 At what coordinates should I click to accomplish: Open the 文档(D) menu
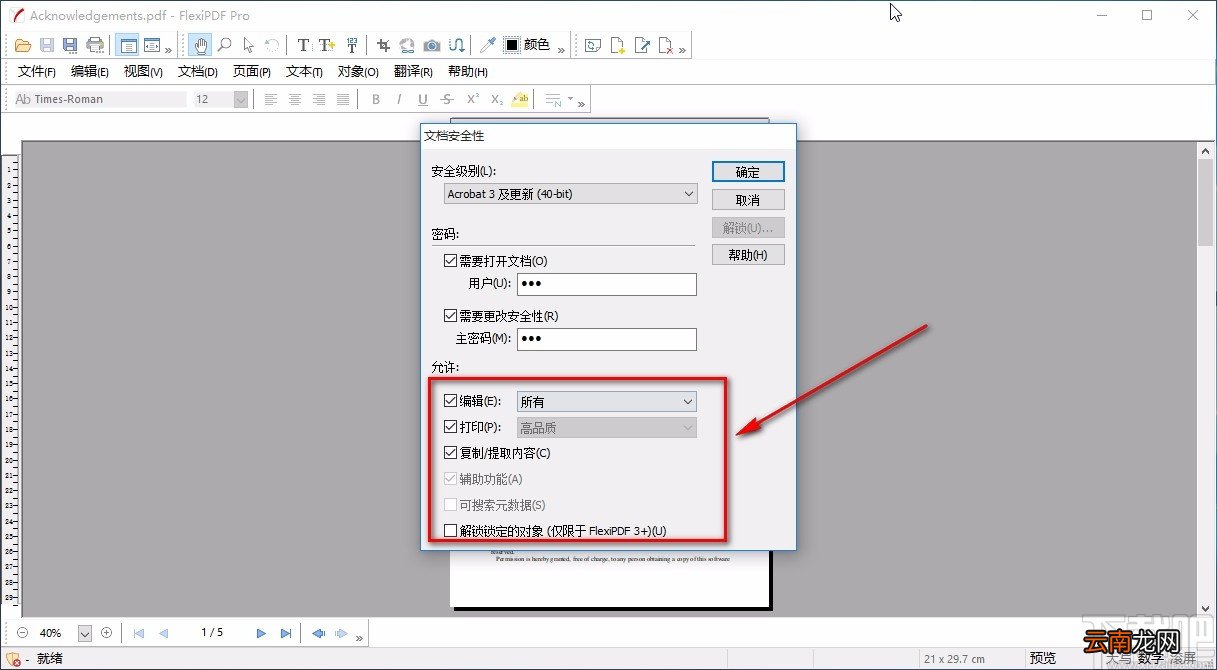coord(198,72)
